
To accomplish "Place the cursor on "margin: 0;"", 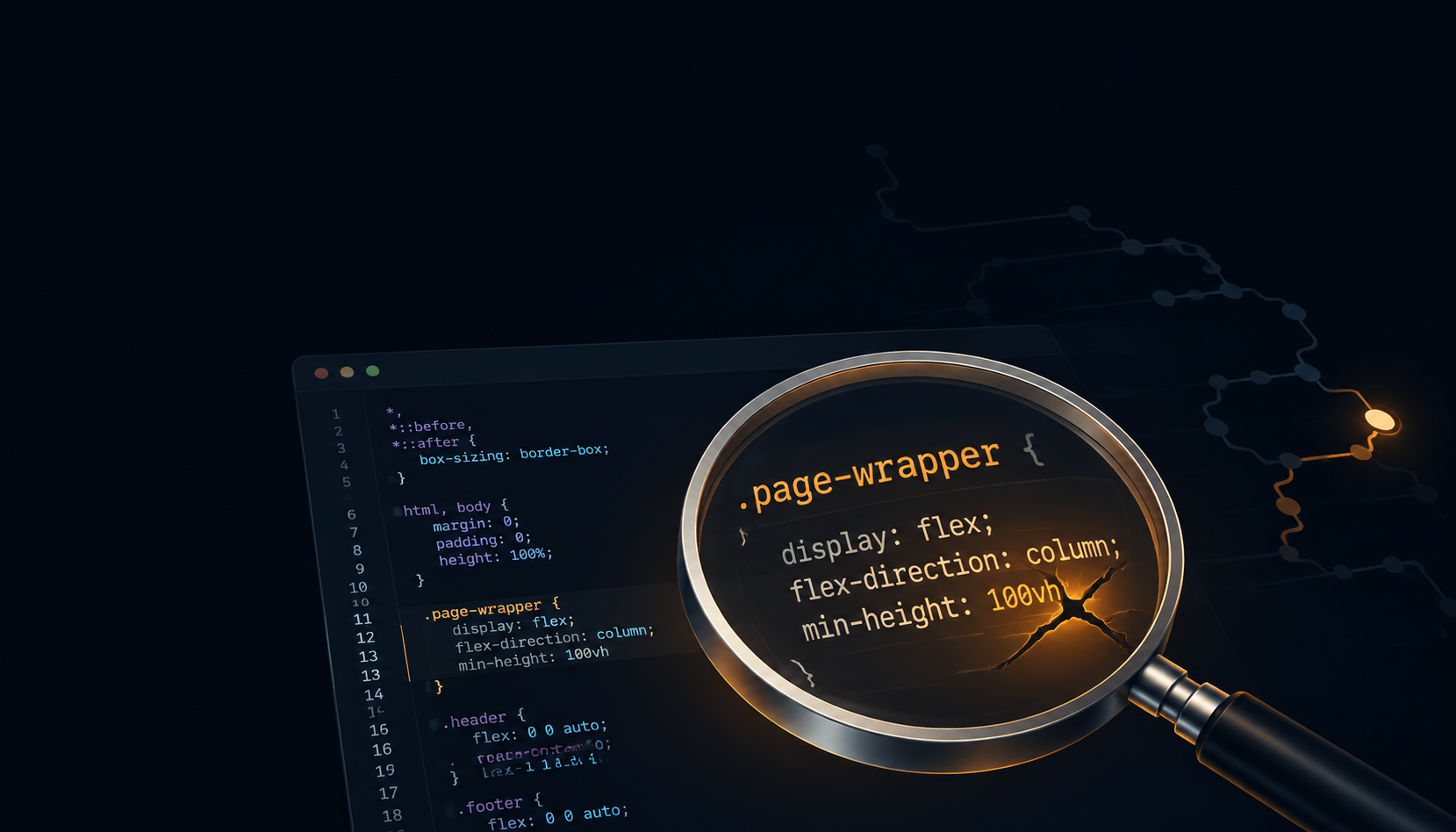I will (x=476, y=523).
